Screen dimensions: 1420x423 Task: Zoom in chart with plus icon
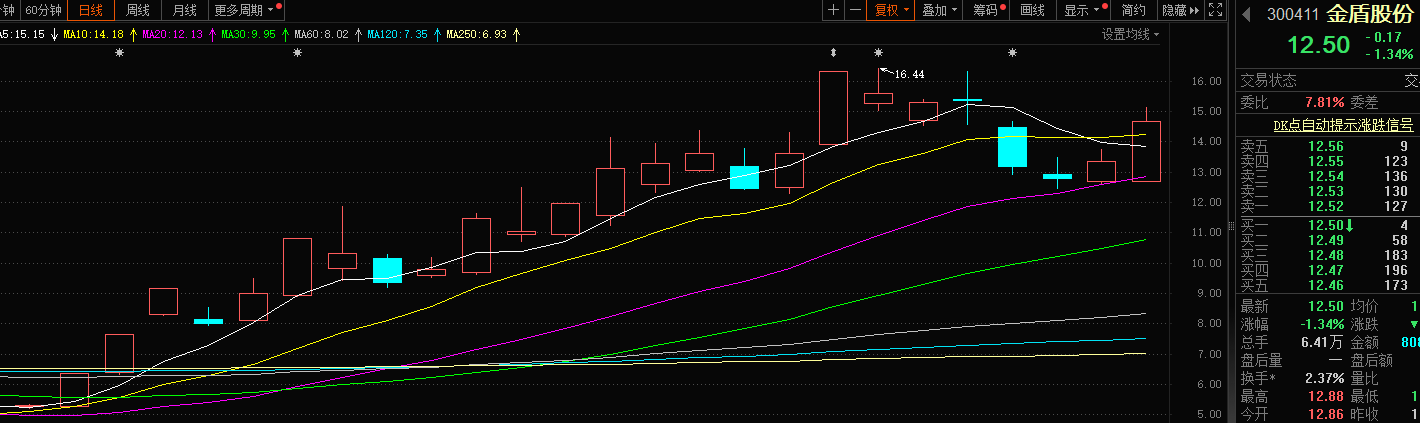click(x=833, y=10)
